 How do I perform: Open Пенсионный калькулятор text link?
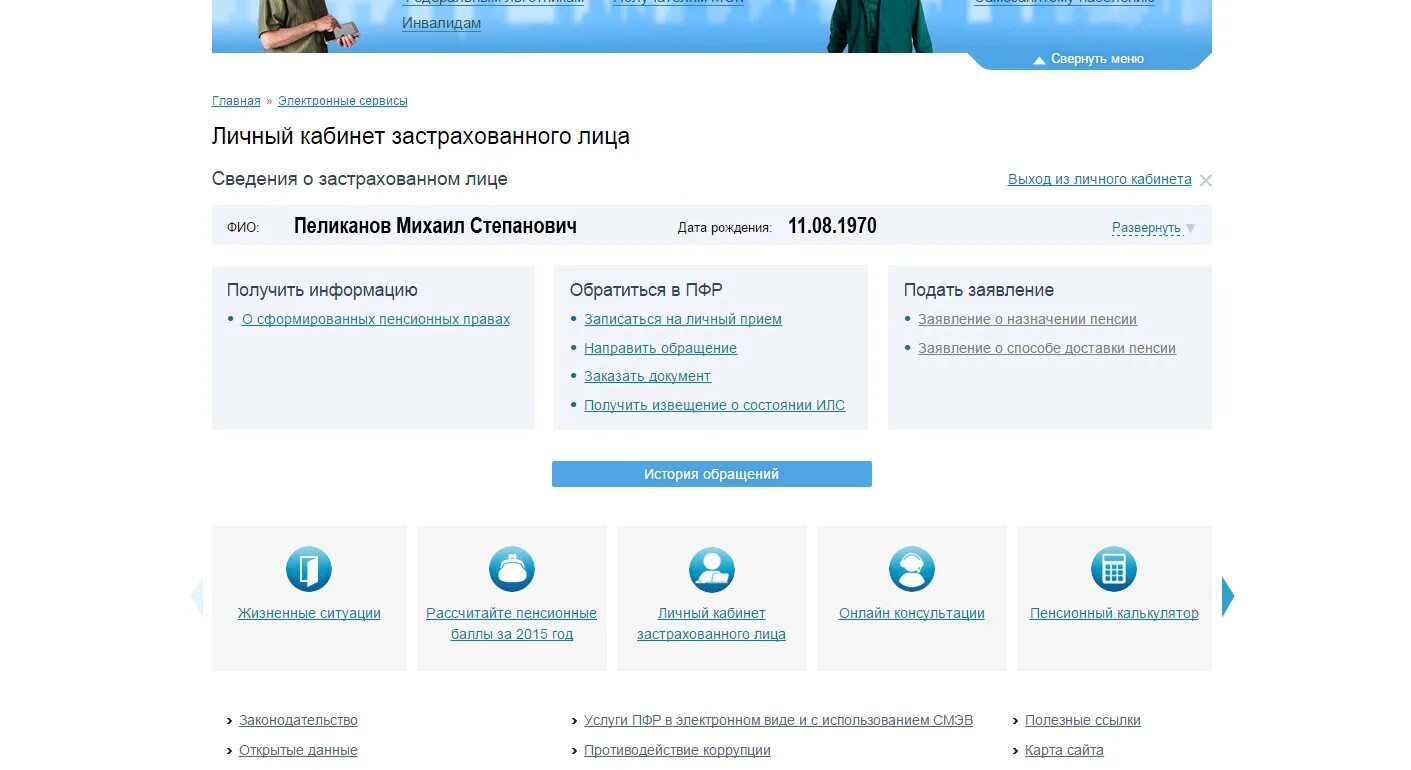pos(1114,613)
